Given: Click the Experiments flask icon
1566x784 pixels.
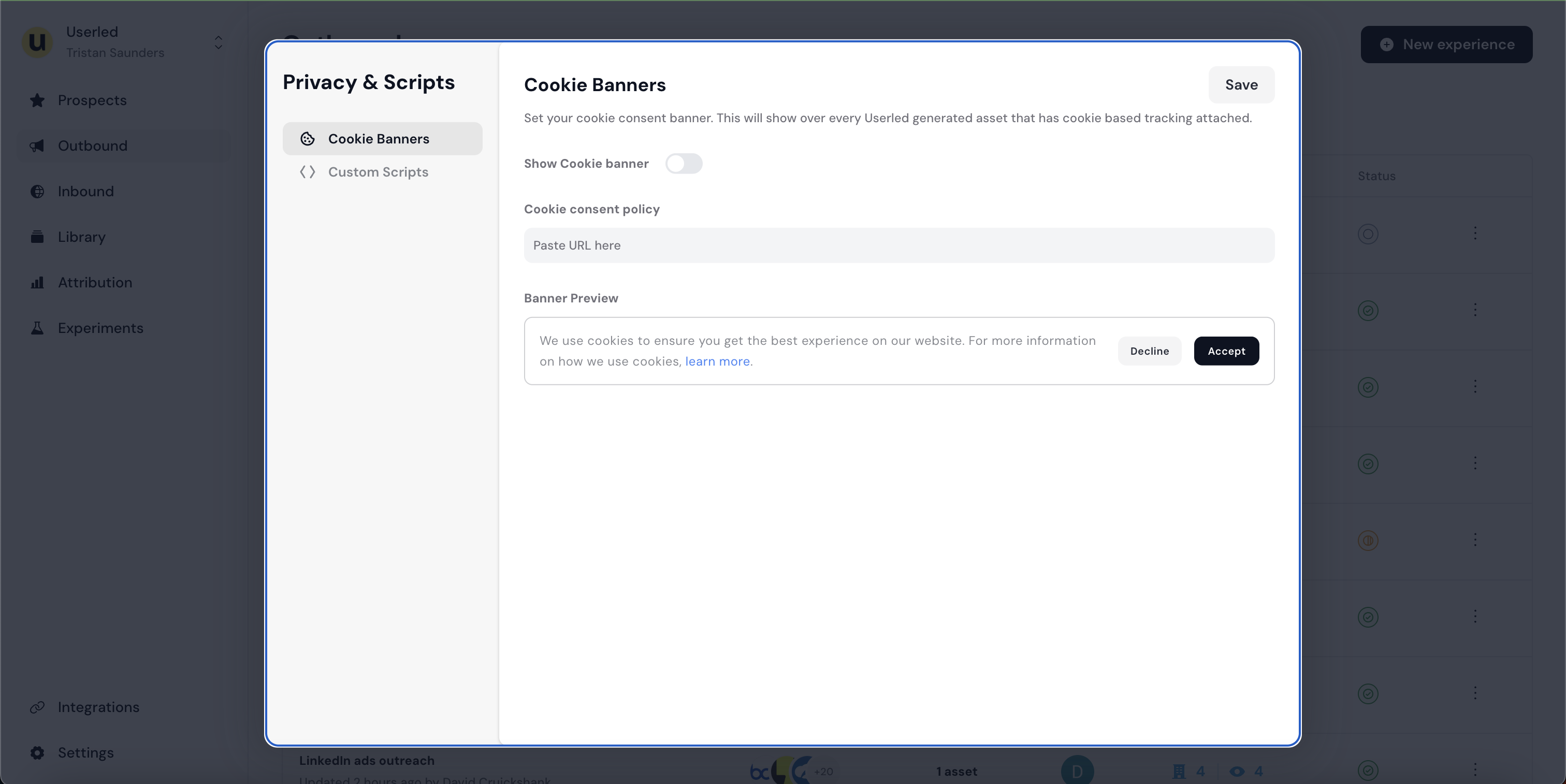Looking at the screenshot, I should [37, 328].
